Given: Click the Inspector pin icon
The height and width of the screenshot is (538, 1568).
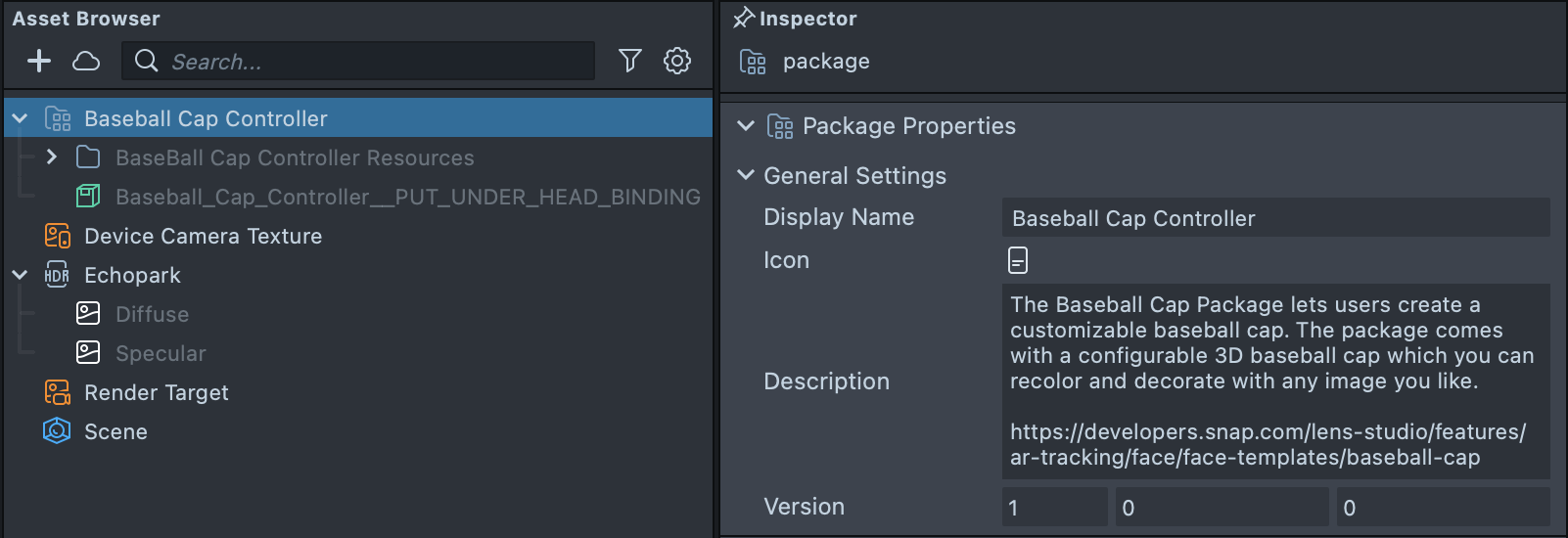Looking at the screenshot, I should click(x=744, y=19).
